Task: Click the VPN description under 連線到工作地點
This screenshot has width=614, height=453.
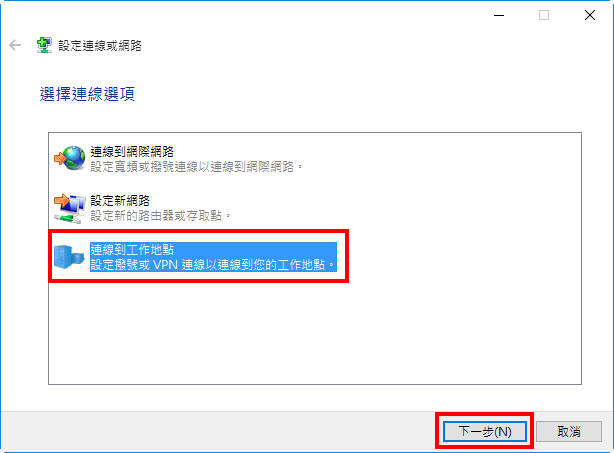Action: click(x=213, y=265)
